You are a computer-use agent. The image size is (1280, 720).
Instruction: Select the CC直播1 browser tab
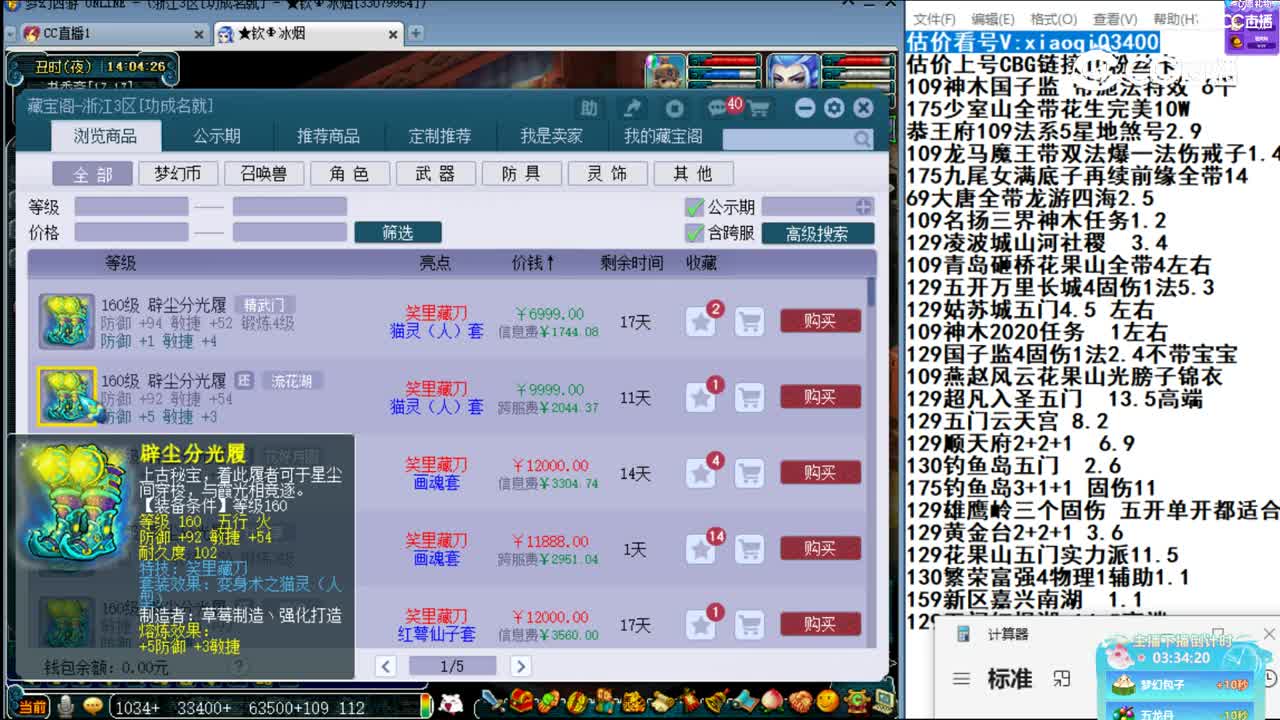[113, 34]
